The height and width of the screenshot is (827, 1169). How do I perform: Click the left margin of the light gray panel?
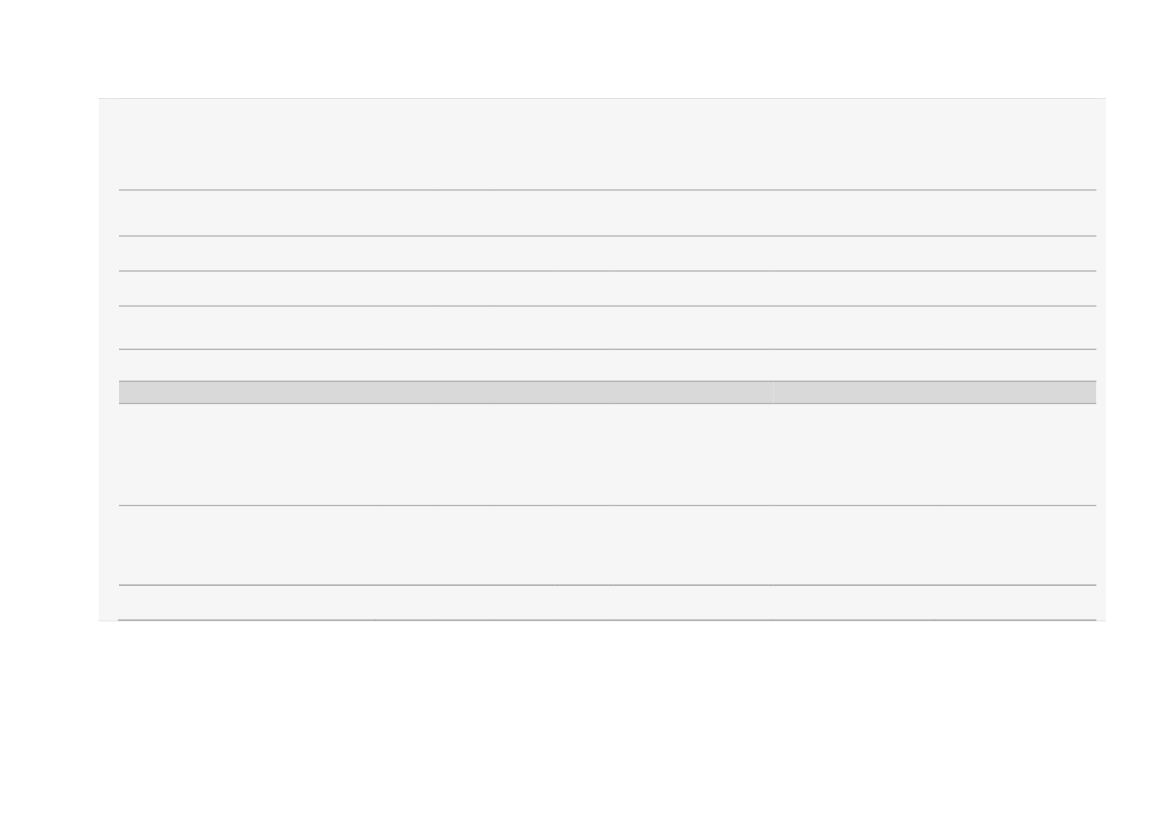click(x=108, y=359)
